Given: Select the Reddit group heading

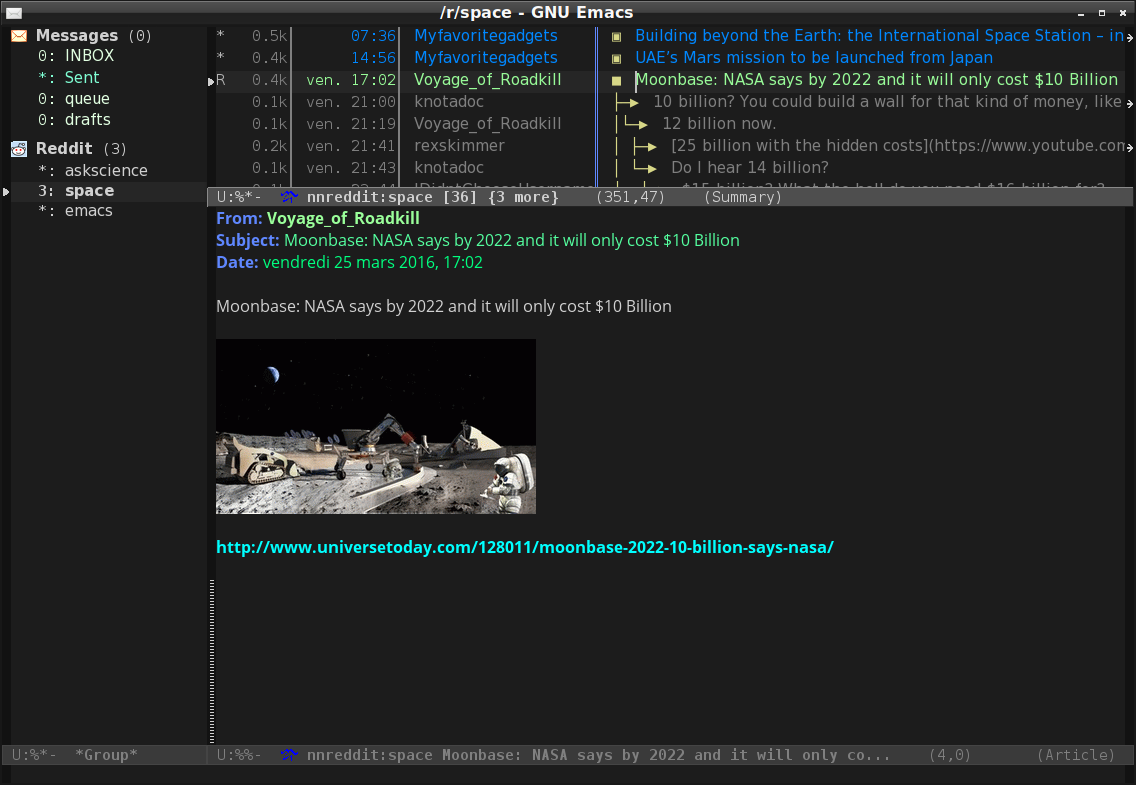Looking at the screenshot, I should click(x=64, y=148).
